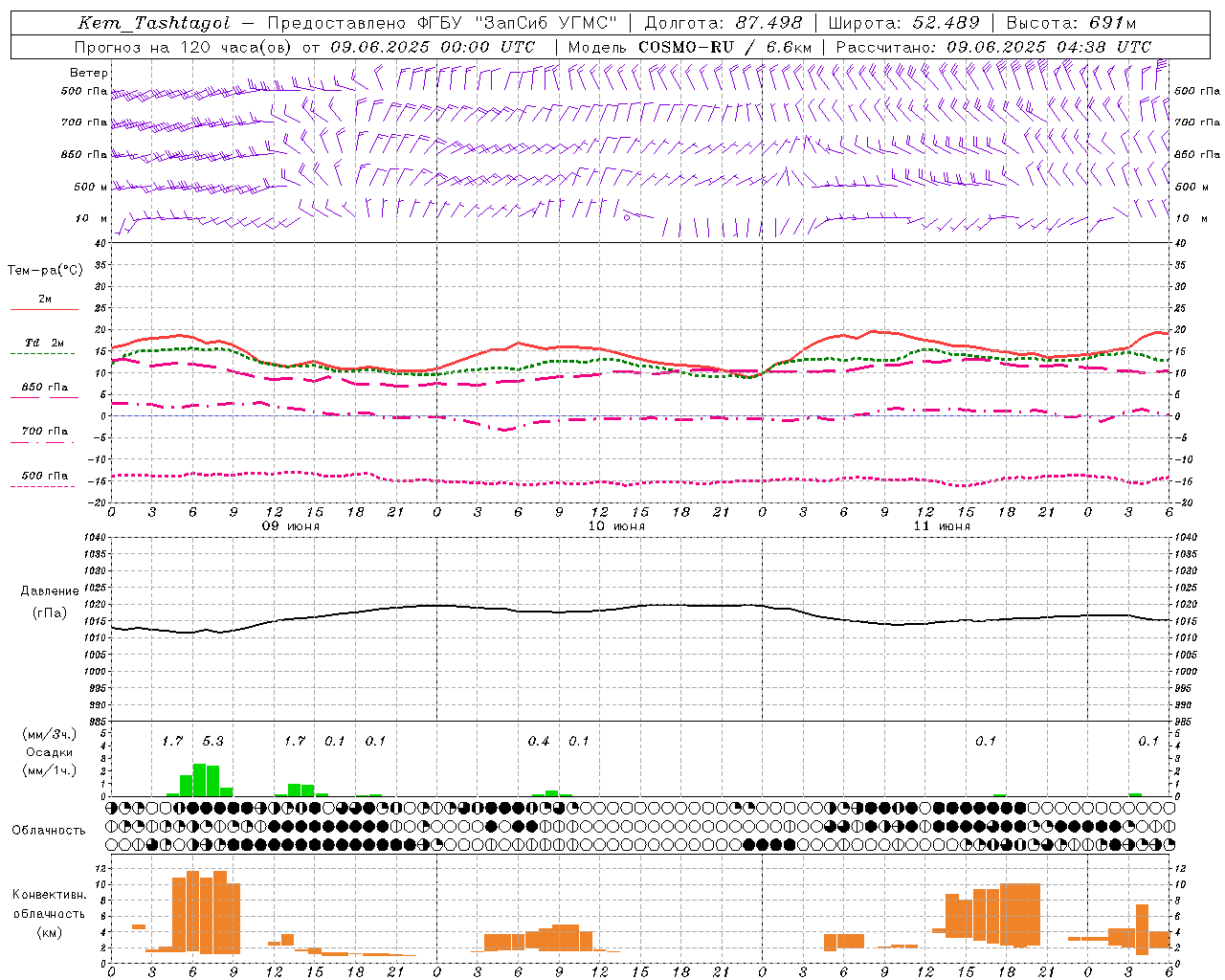Click the 5.3 precipitation total value
The height and width of the screenshot is (980, 1225).
pyautogui.click(x=212, y=741)
